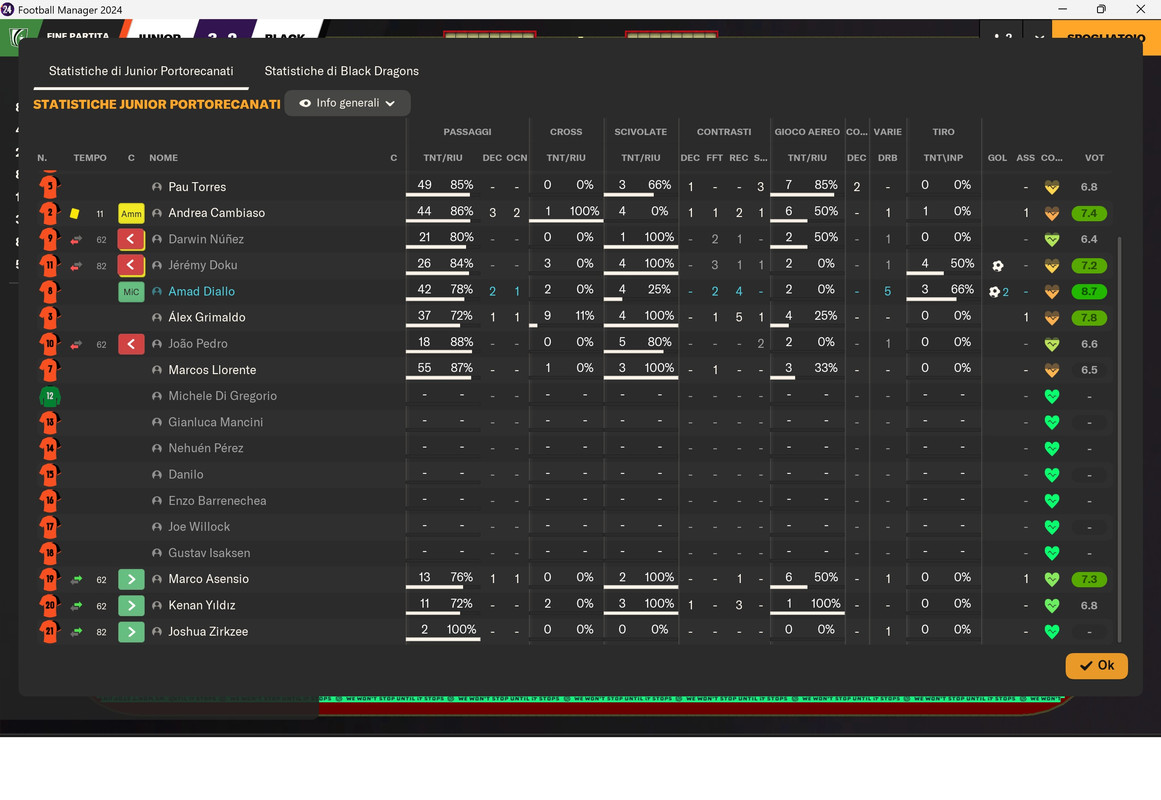
Task: Click Marco Asensio's name
Action: pos(208,579)
